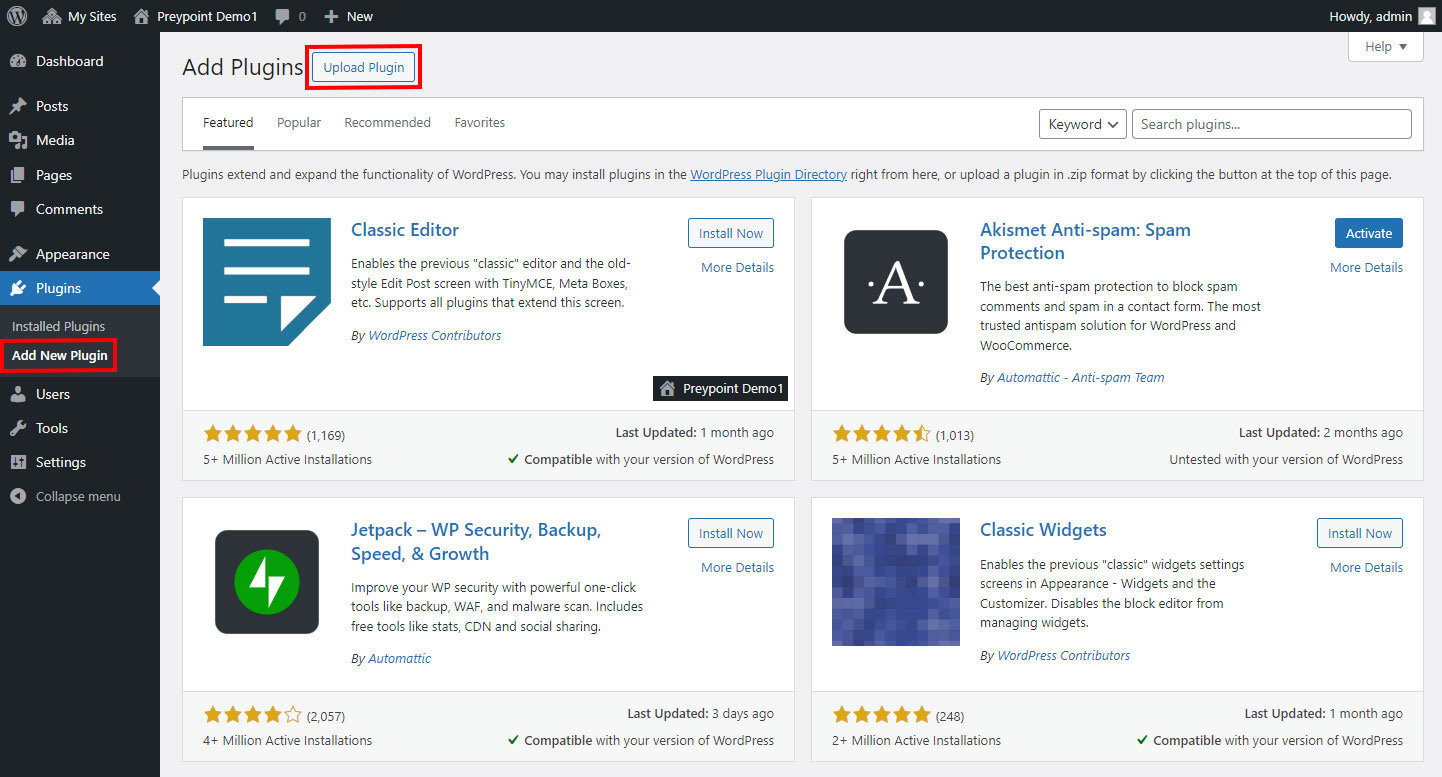This screenshot has width=1442, height=777.
Task: Open the Tools sidebar menu
Action: click(x=51, y=428)
